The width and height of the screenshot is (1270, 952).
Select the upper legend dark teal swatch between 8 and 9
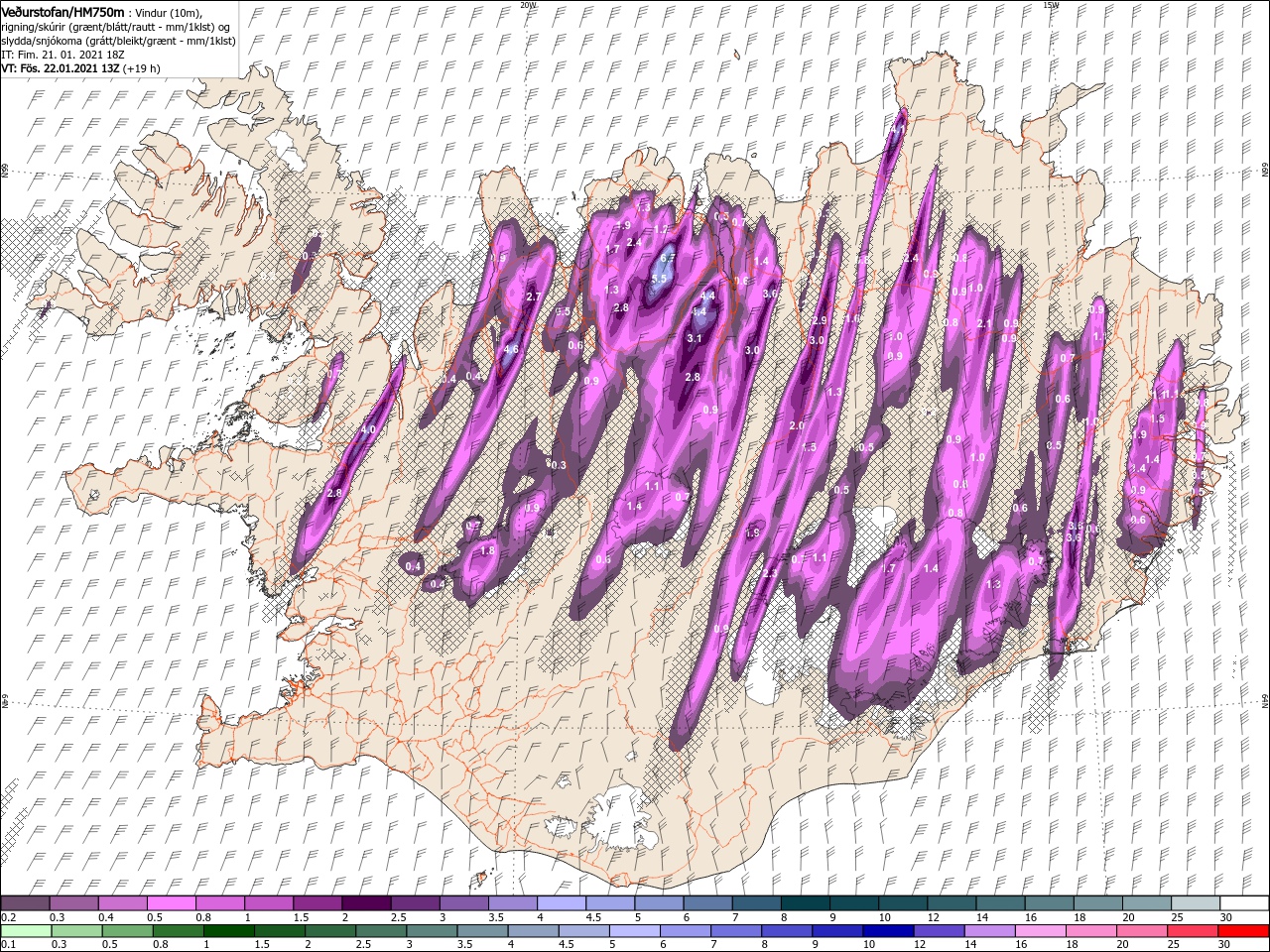coord(806,903)
